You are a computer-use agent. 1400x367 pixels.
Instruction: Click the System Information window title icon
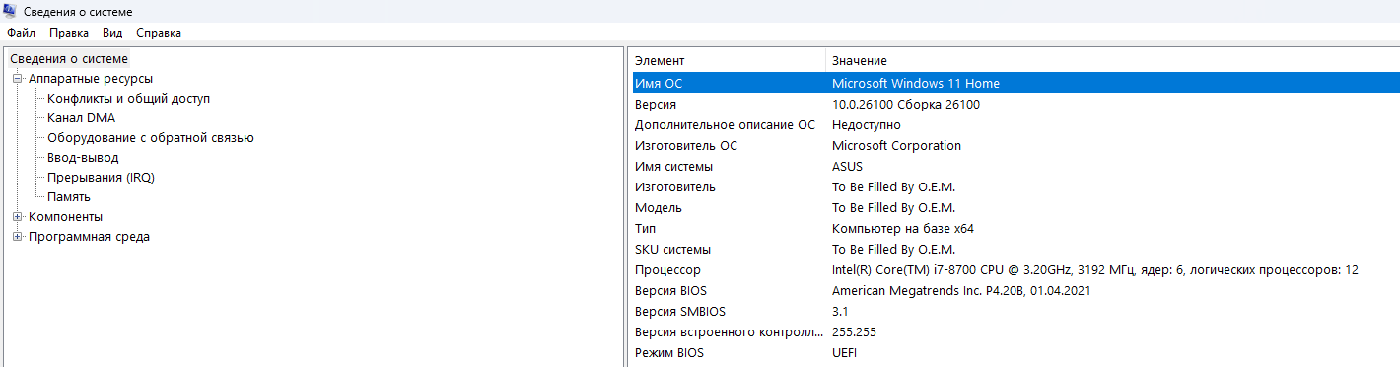pos(10,11)
